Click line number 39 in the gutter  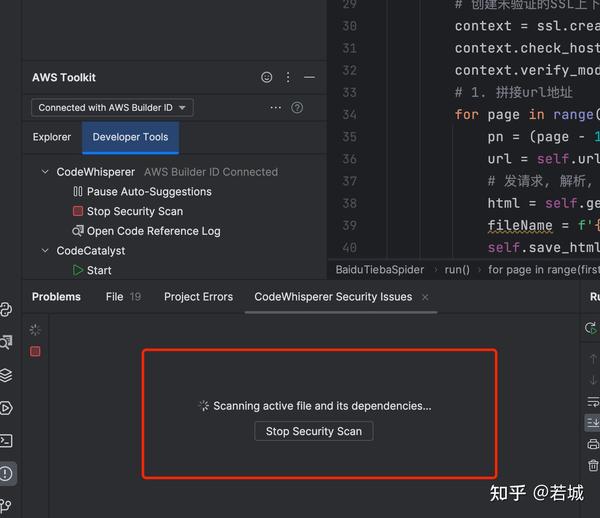[349, 225]
